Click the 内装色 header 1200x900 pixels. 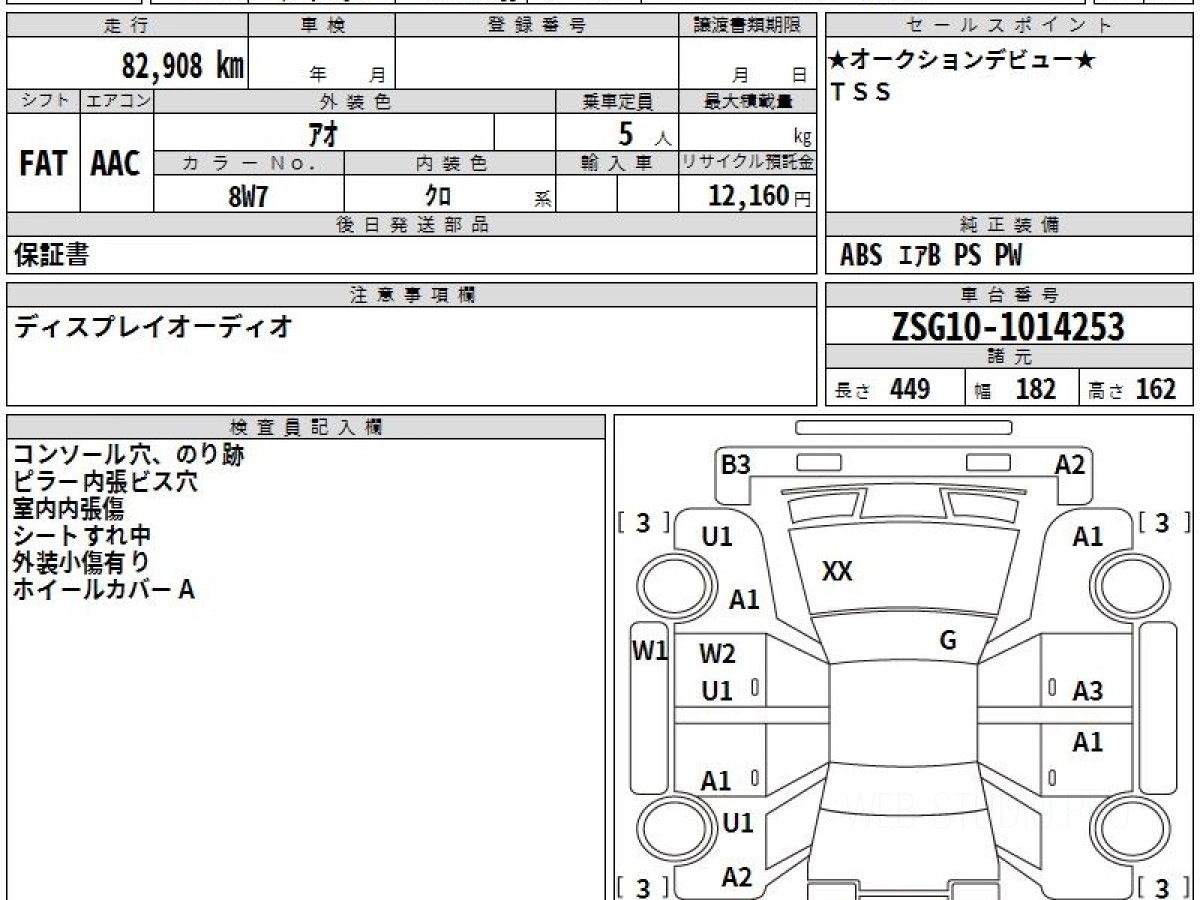(x=450, y=163)
